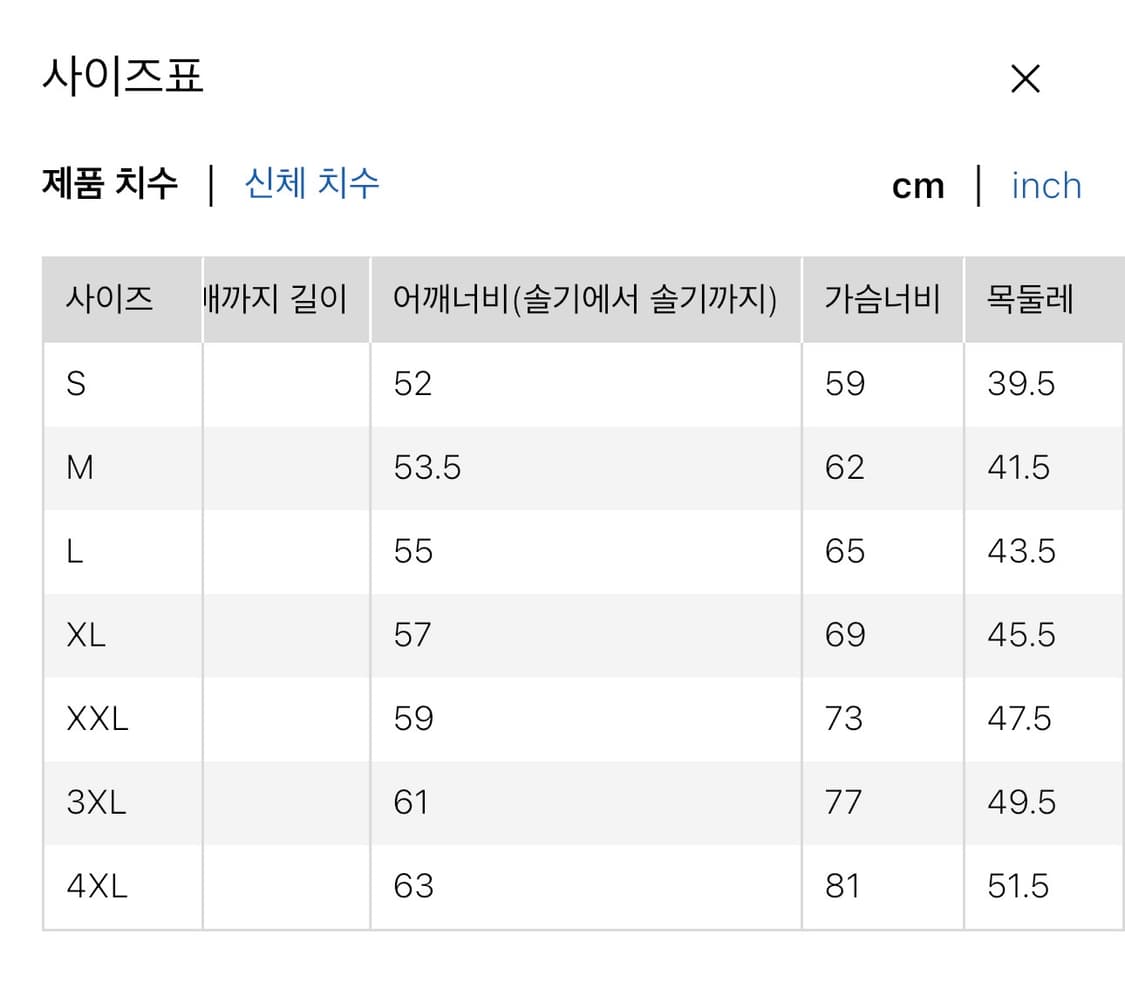Screen dimensions: 1125x996
Task: Select the 어깨너비 column header
Action: point(583,297)
